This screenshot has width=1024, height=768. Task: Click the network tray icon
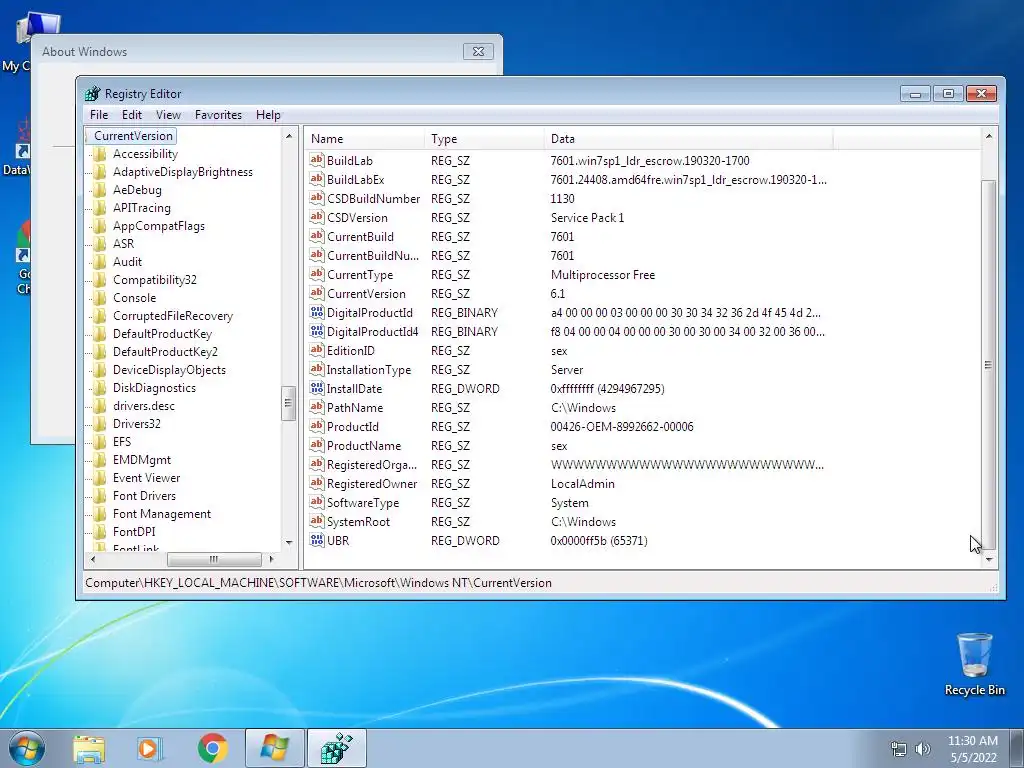(899, 749)
